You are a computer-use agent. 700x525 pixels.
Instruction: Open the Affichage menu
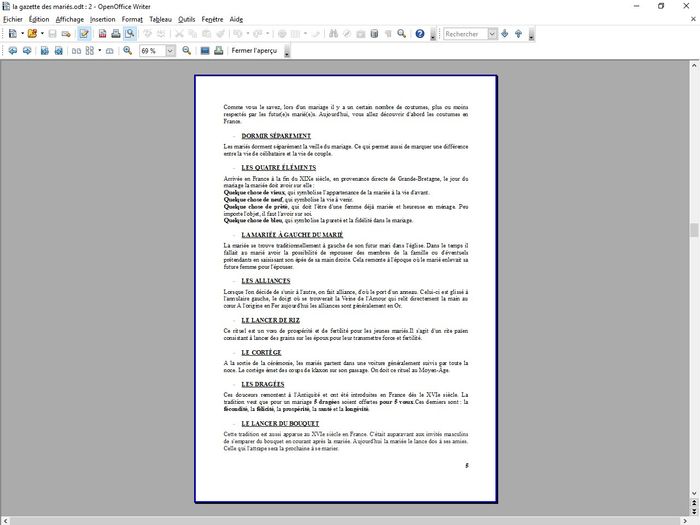point(70,19)
